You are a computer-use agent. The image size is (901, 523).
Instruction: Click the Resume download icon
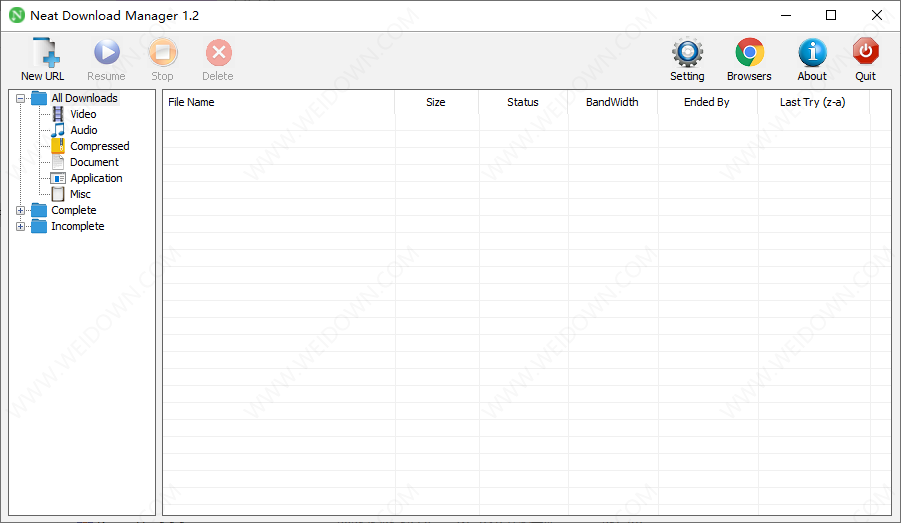(106, 52)
